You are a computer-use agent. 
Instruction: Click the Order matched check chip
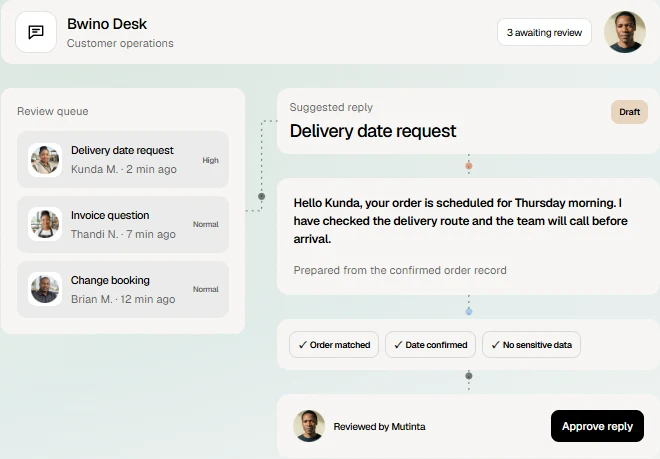[334, 345]
